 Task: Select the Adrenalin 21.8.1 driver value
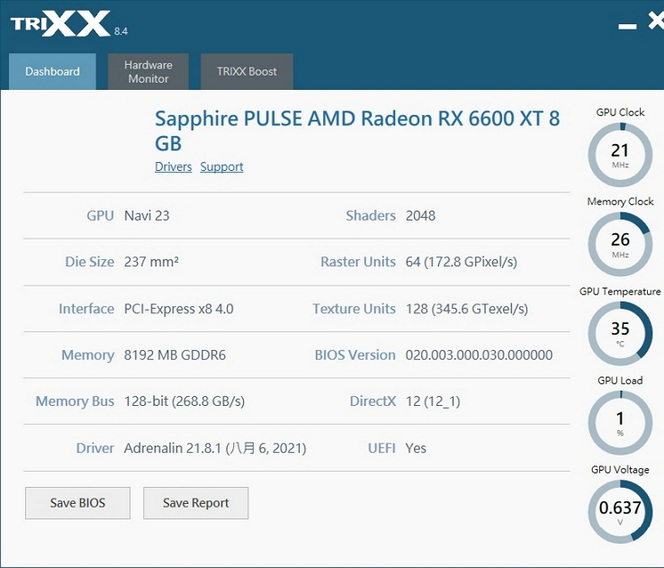pyautogui.click(x=215, y=448)
